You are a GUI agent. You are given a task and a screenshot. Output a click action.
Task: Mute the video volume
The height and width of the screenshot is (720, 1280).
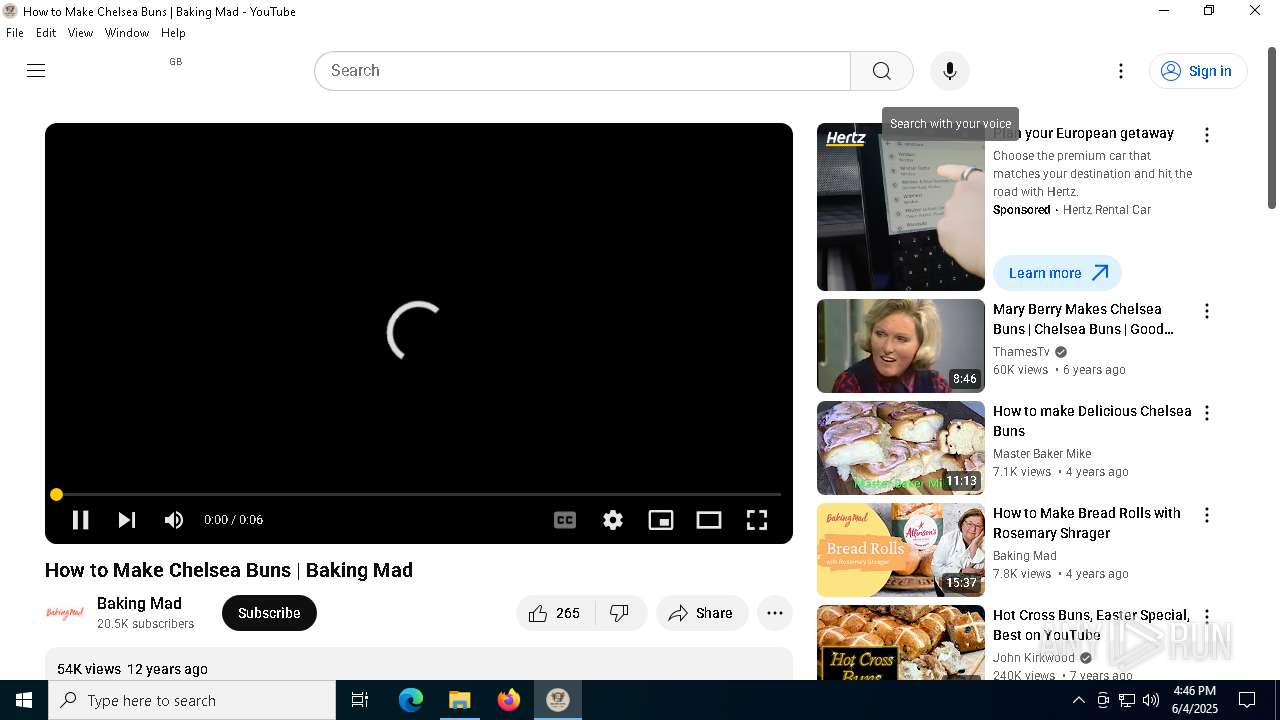tap(174, 520)
